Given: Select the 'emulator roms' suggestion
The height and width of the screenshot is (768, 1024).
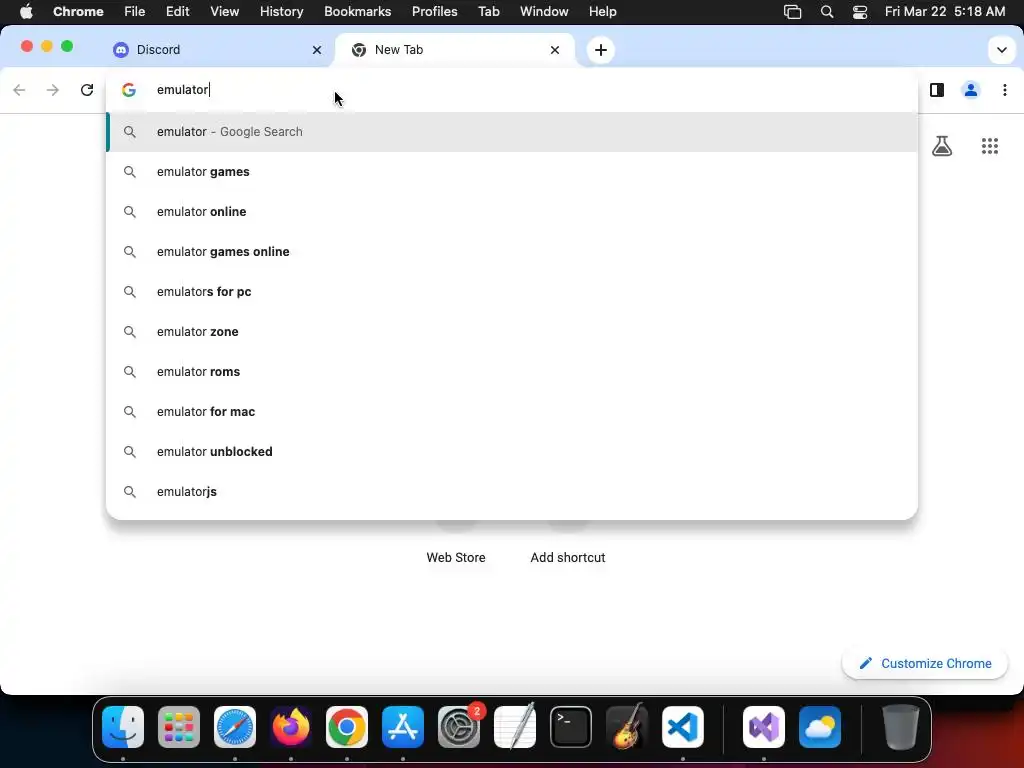Looking at the screenshot, I should coord(512,372).
